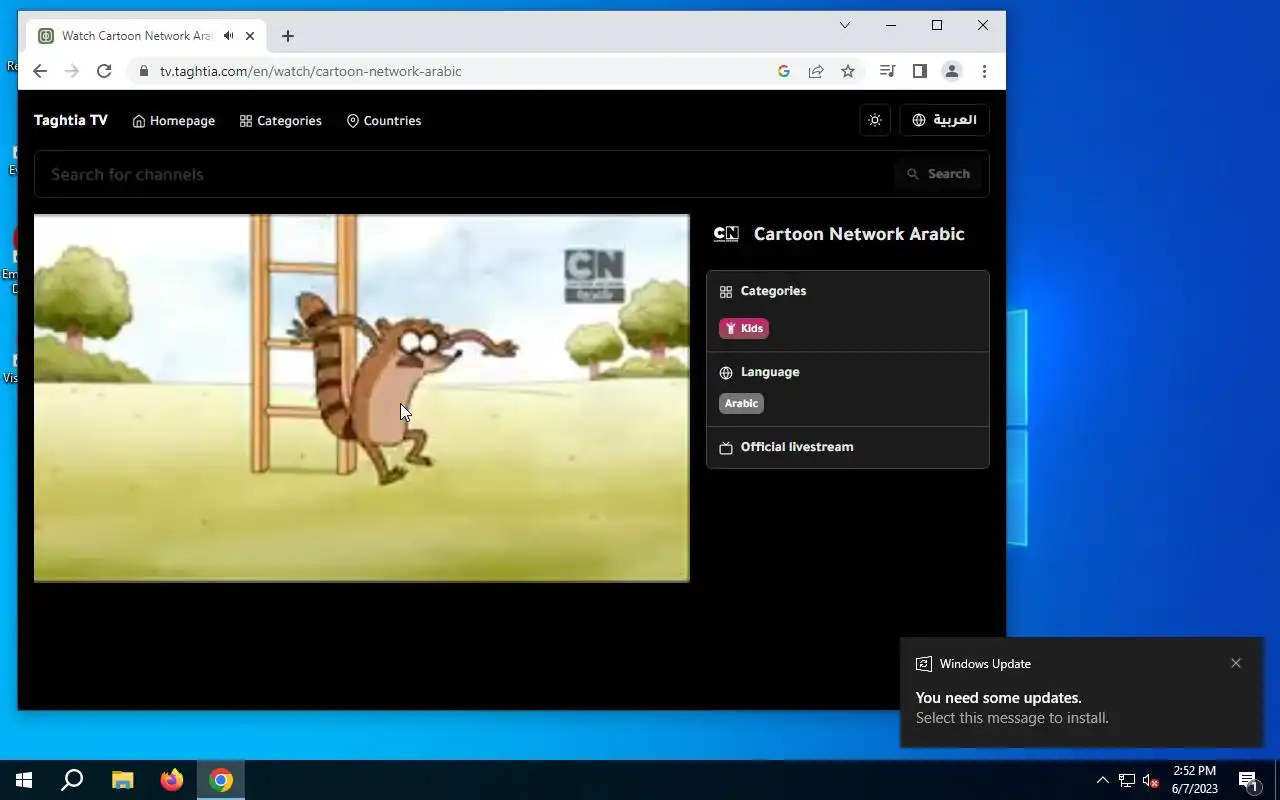
Task: Click the Google icon in the address bar
Action: coord(784,71)
